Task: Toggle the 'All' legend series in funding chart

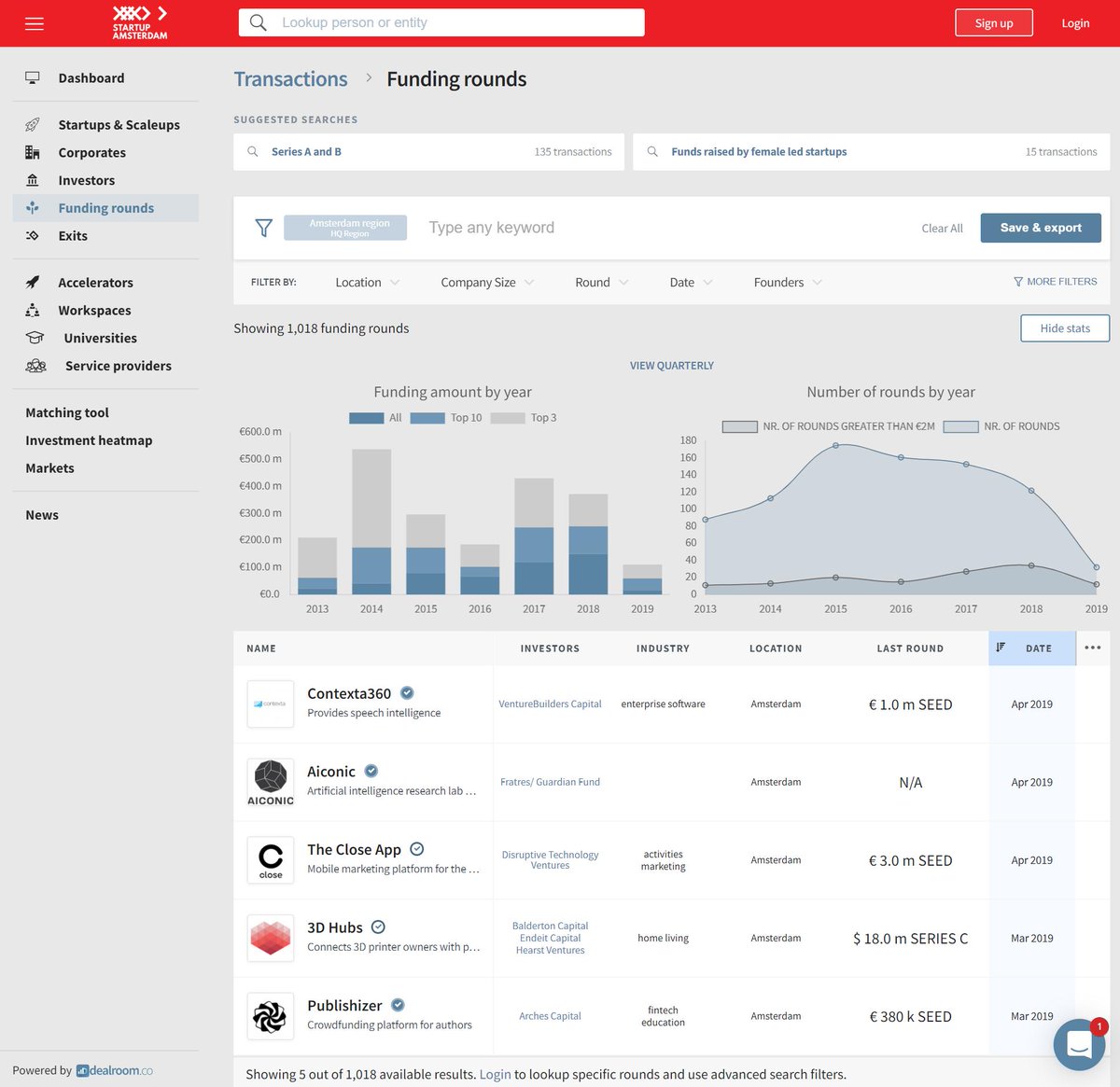Action: pyautogui.click(x=375, y=418)
